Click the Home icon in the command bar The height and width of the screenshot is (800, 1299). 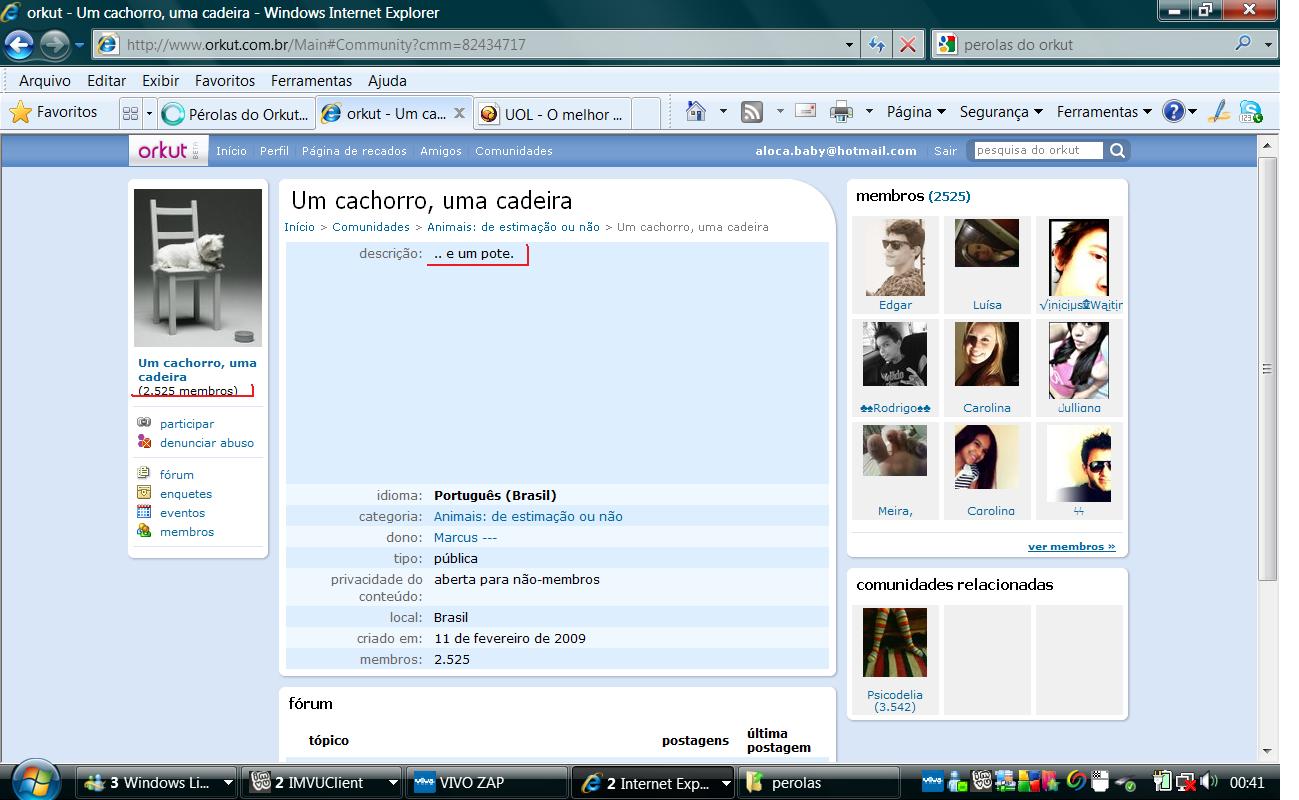pos(697,112)
